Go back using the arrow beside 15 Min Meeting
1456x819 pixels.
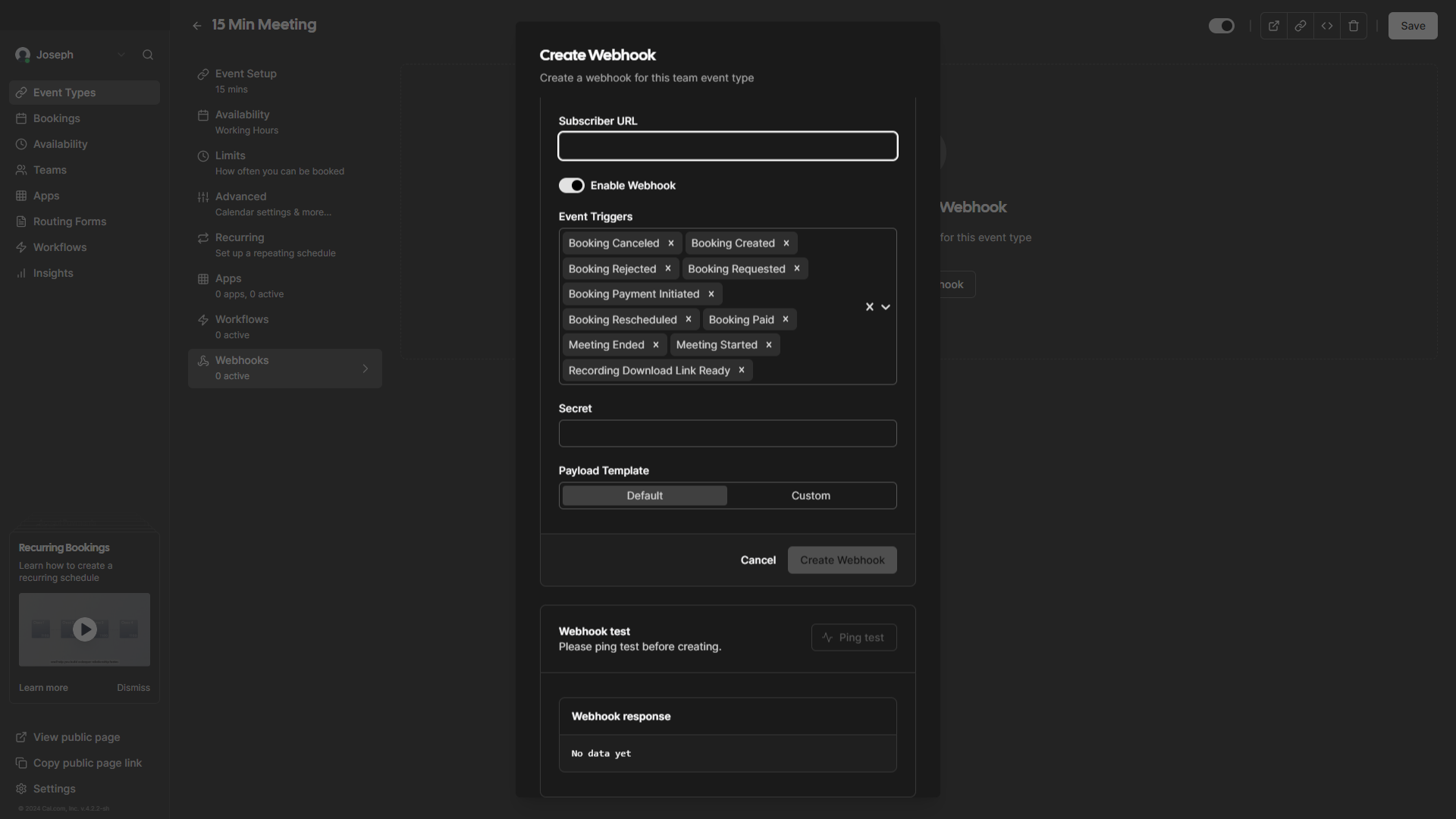(x=197, y=26)
